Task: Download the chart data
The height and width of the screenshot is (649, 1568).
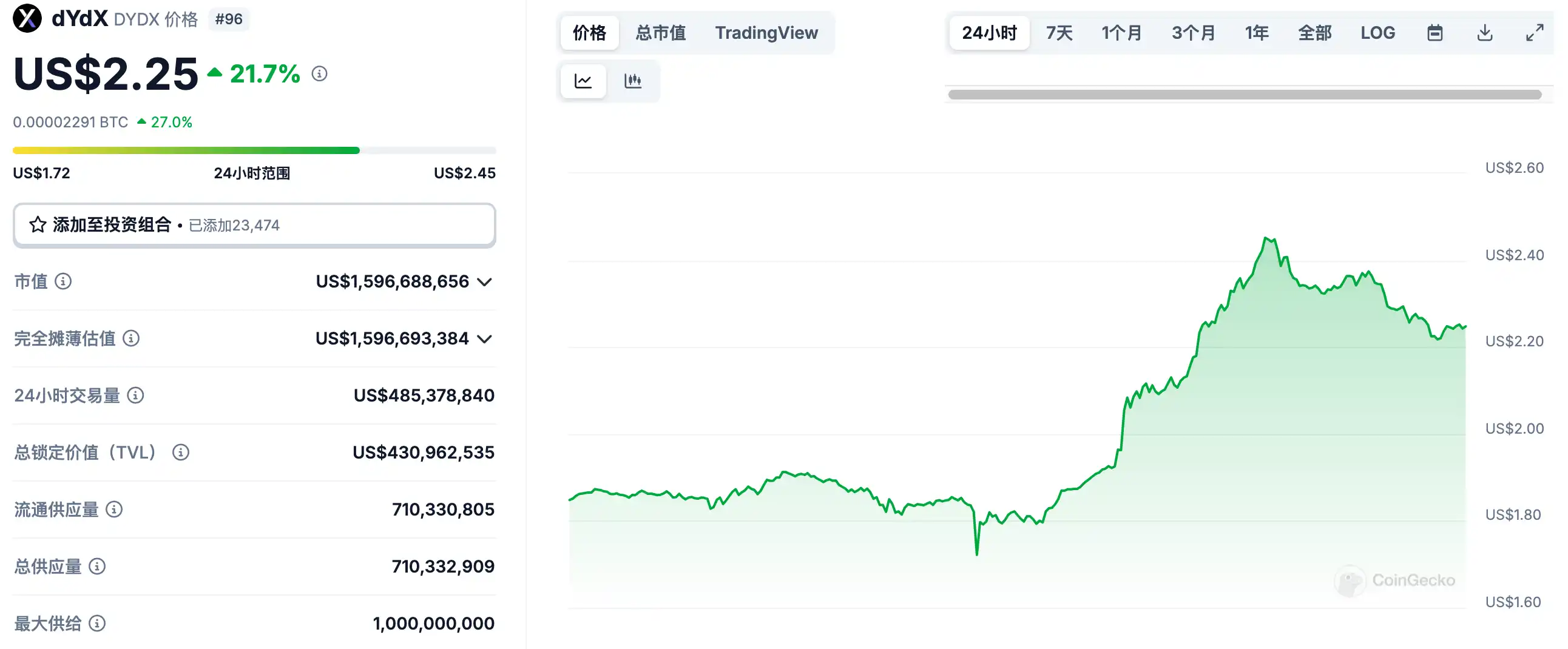Action: [1485, 33]
